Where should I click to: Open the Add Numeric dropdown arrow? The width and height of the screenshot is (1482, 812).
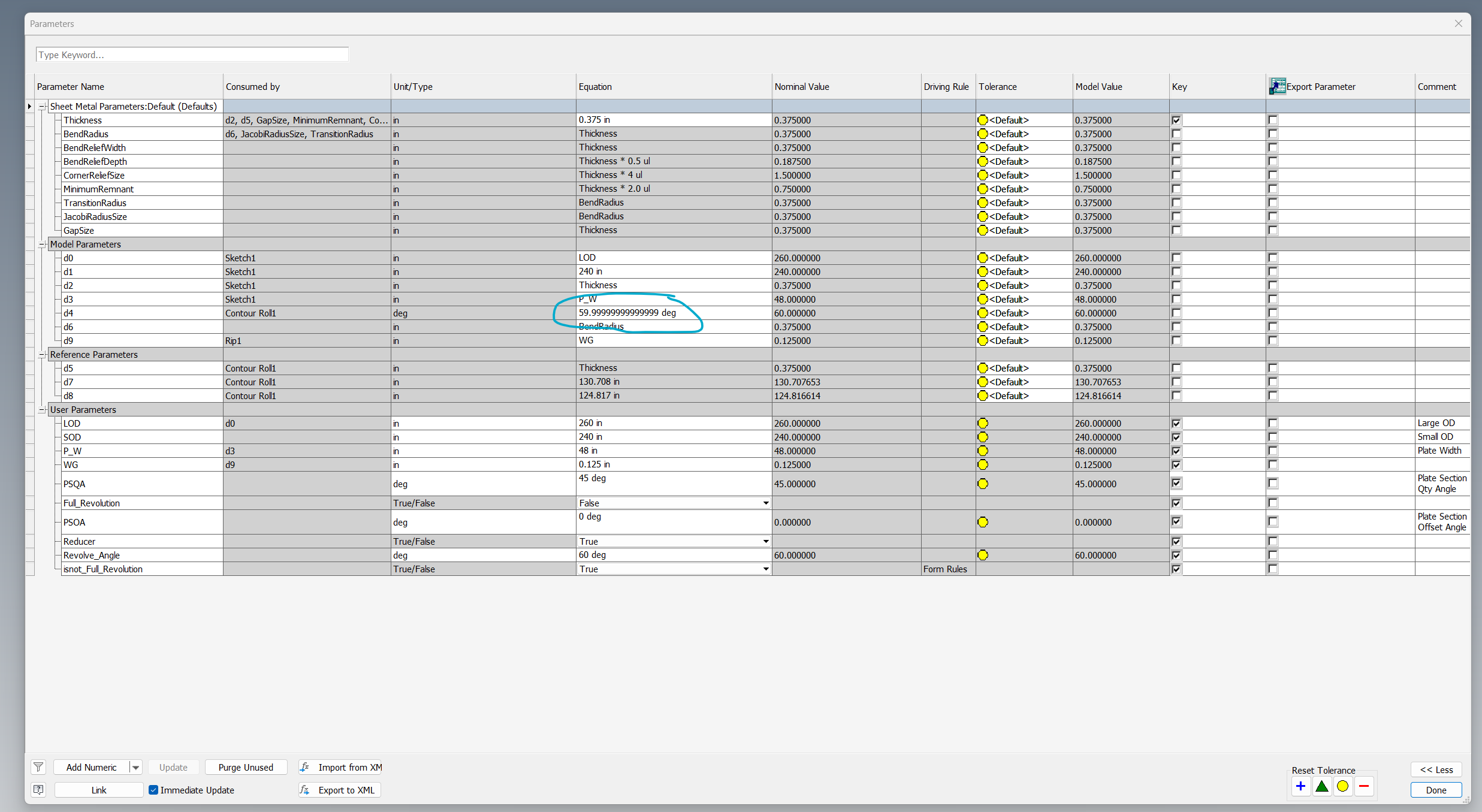pyautogui.click(x=135, y=767)
